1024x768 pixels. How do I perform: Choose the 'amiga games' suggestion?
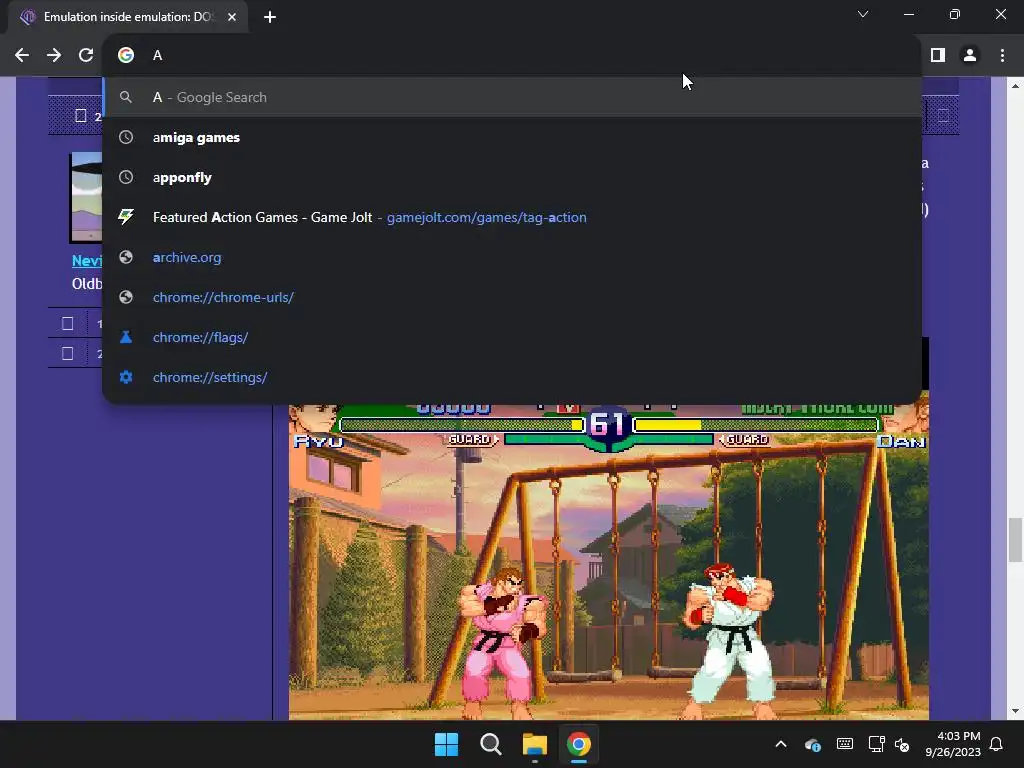tap(512, 137)
